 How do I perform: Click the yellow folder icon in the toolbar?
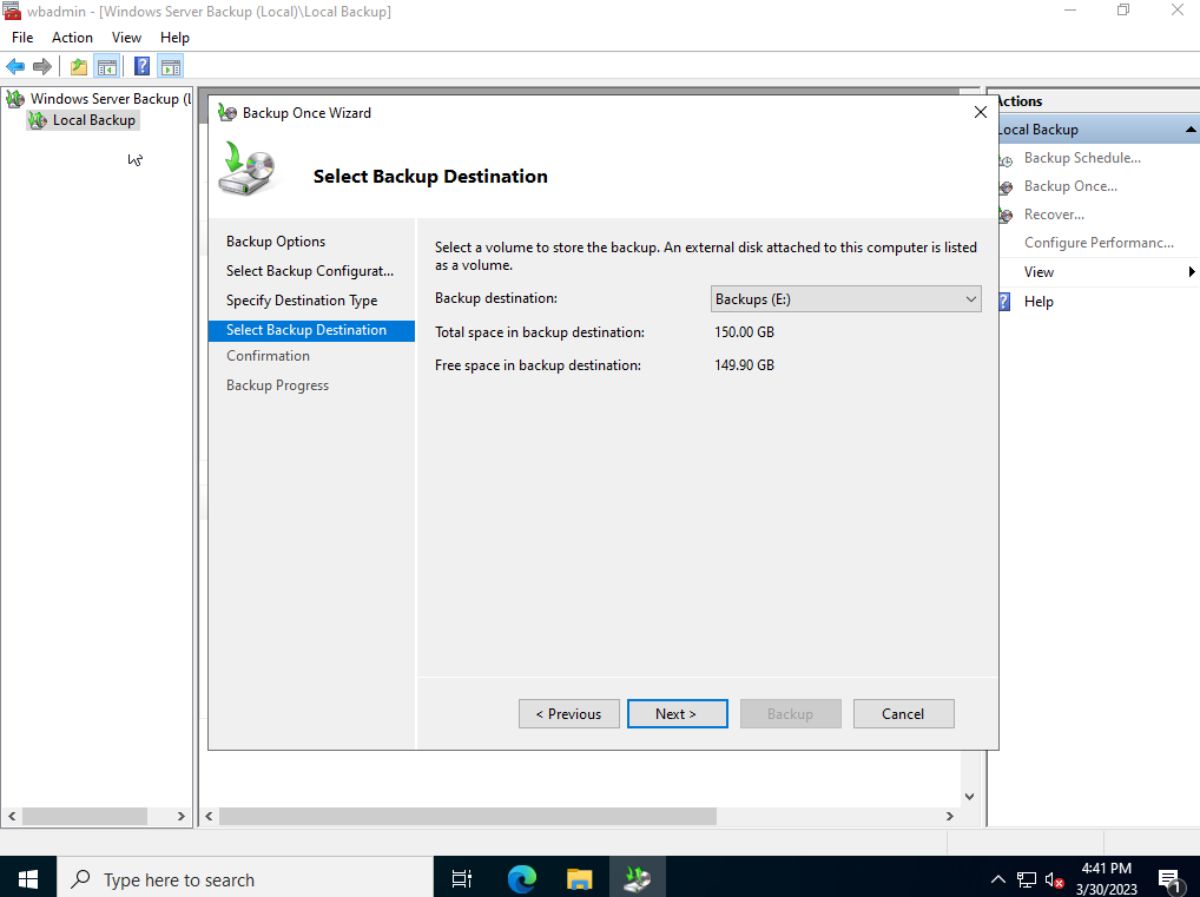click(x=77, y=66)
